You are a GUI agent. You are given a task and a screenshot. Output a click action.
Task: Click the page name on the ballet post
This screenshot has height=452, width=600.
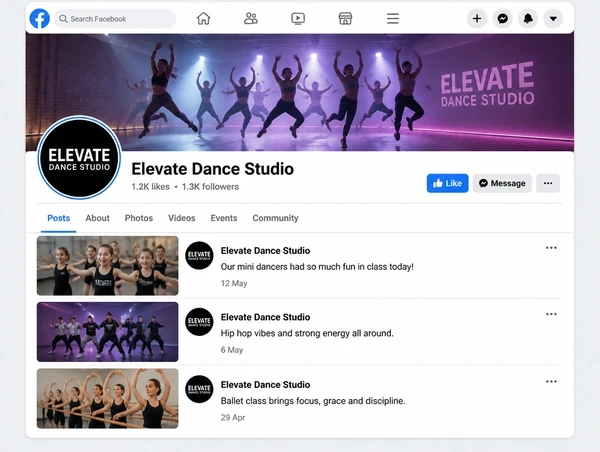(265, 385)
